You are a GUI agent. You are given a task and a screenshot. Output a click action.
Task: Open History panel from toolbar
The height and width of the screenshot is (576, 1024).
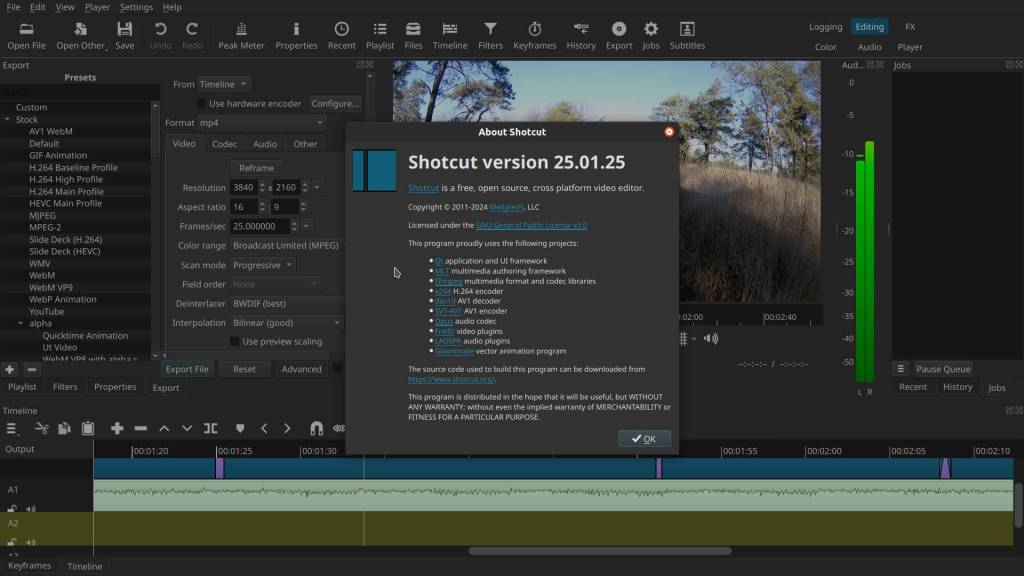pos(581,36)
